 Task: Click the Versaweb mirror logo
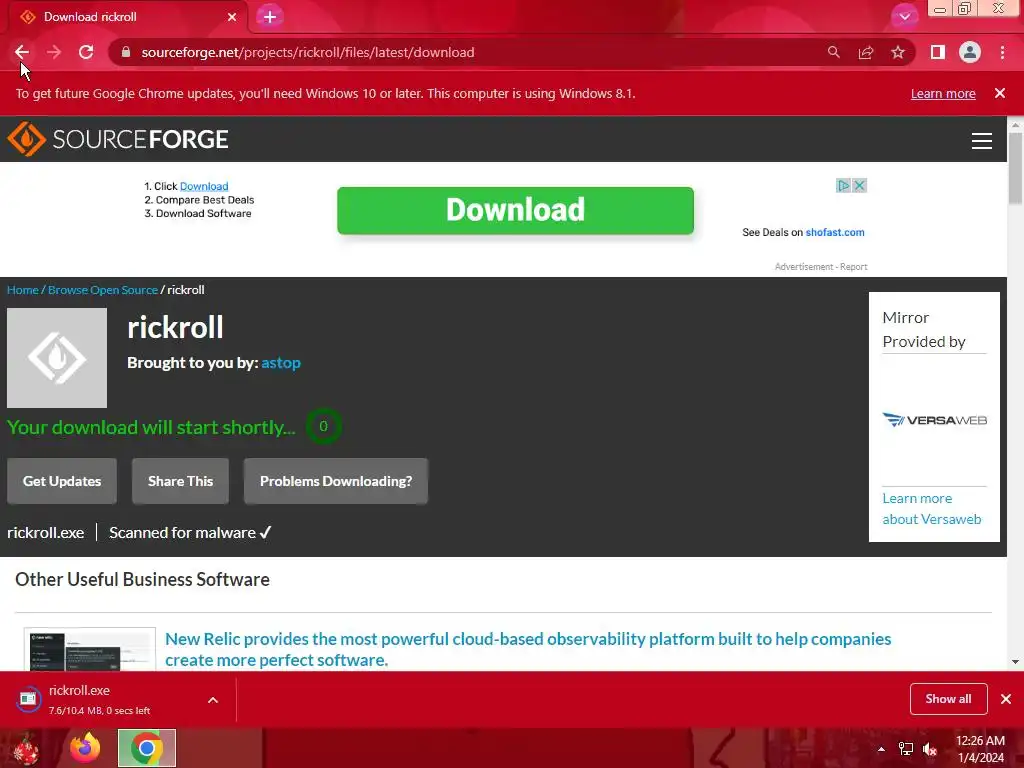coord(935,420)
